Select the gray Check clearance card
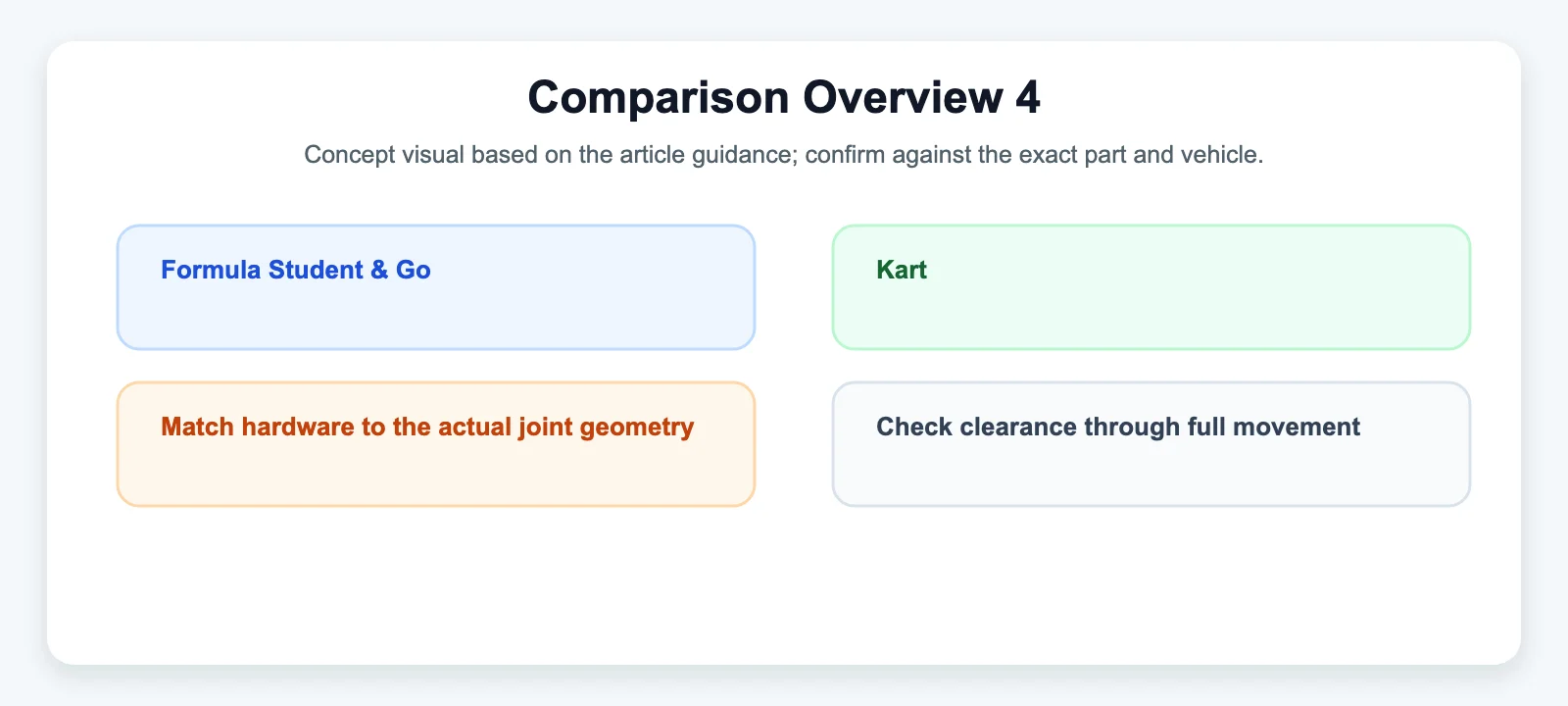The height and width of the screenshot is (706, 1568). point(1151,444)
